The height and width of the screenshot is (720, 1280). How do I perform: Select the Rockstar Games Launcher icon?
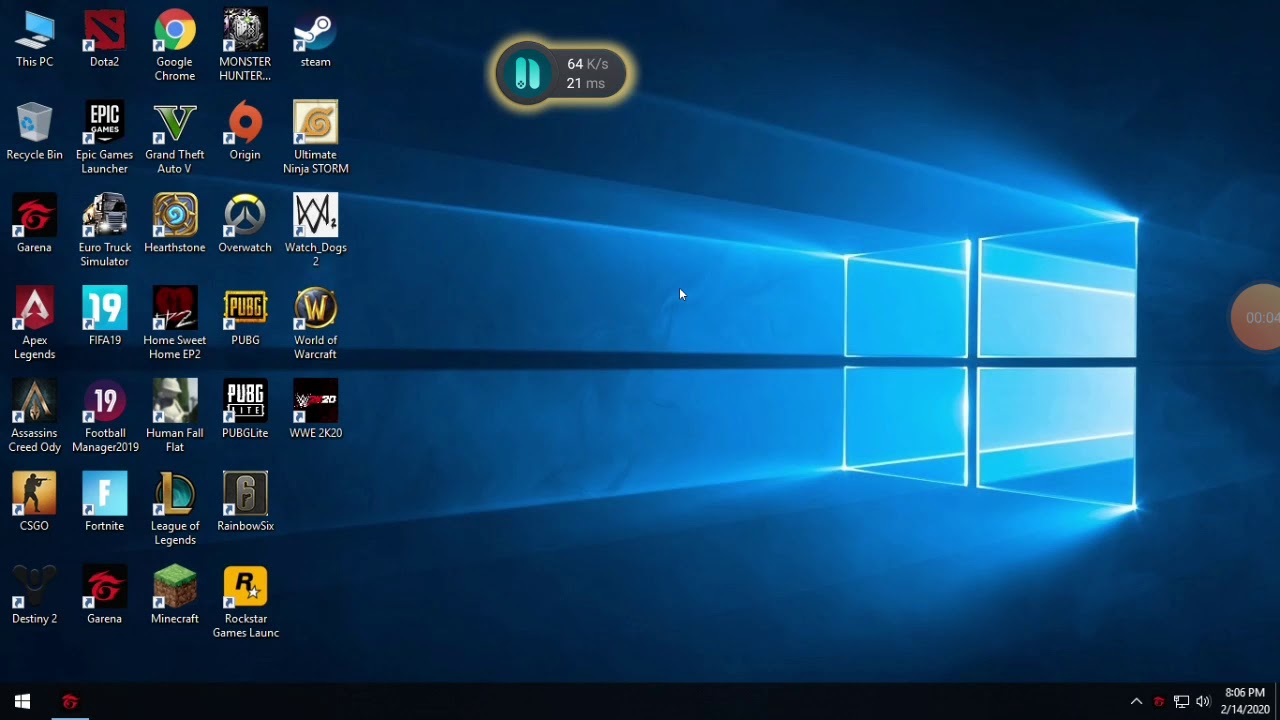click(245, 604)
